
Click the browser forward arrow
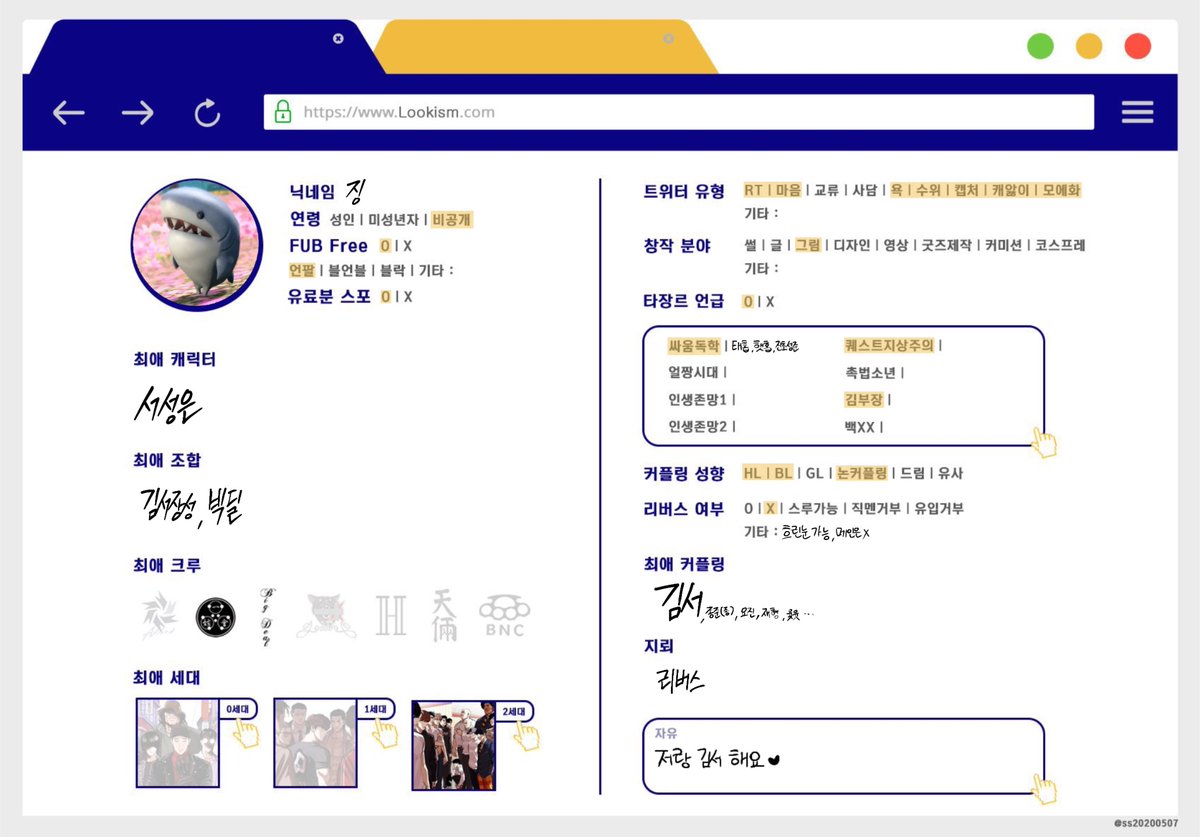pyautogui.click(x=138, y=113)
